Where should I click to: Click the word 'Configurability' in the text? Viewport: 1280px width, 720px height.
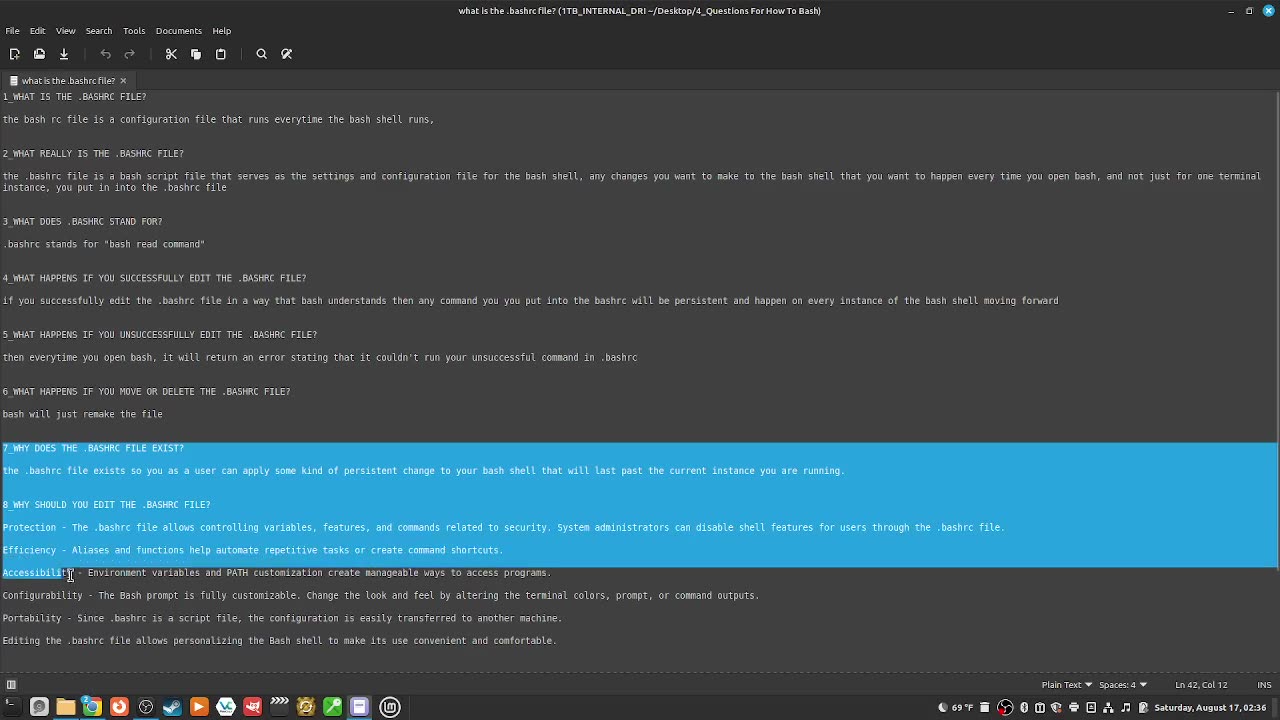(x=42, y=596)
